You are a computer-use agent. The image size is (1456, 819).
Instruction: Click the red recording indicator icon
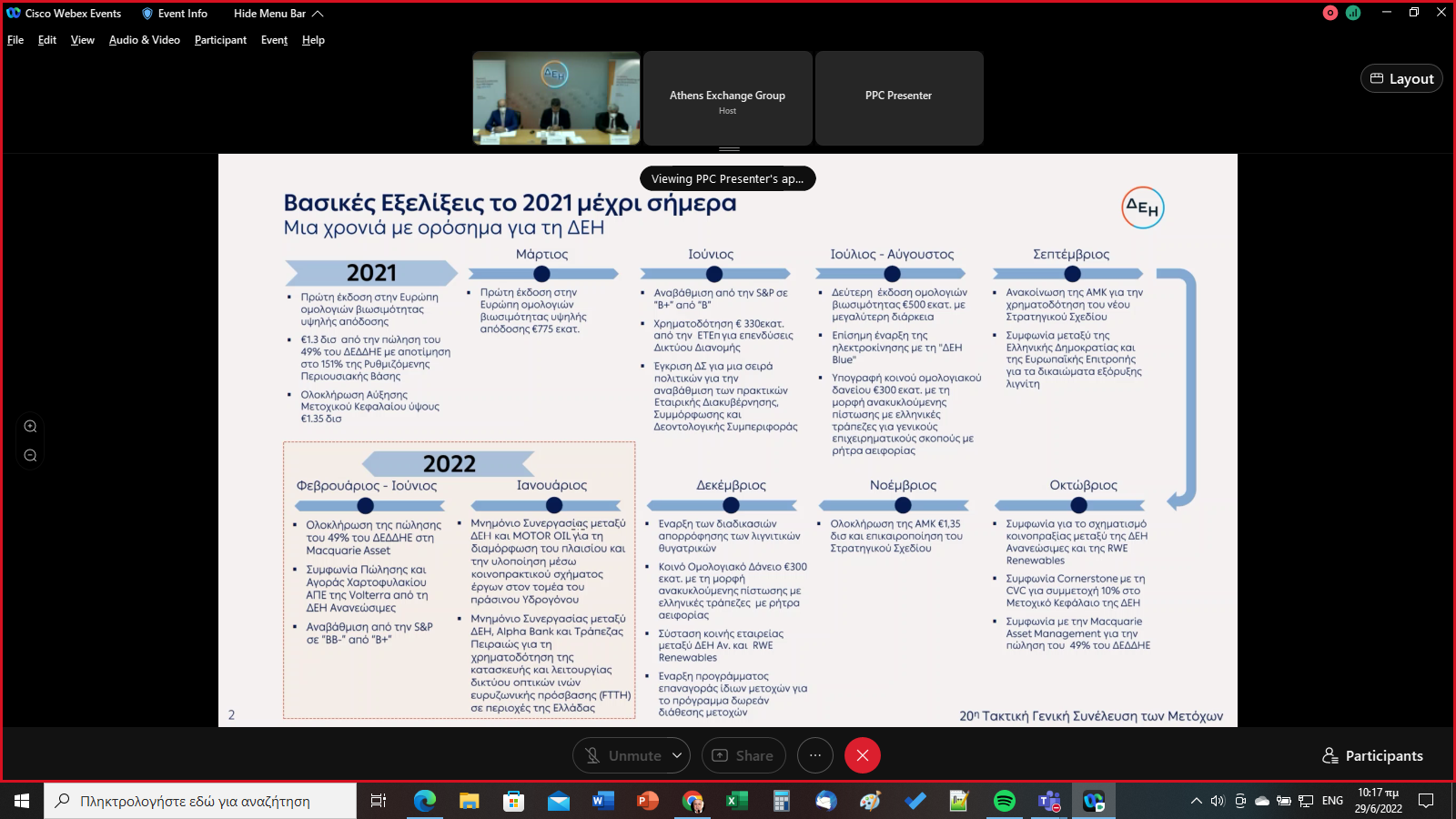tap(1330, 13)
